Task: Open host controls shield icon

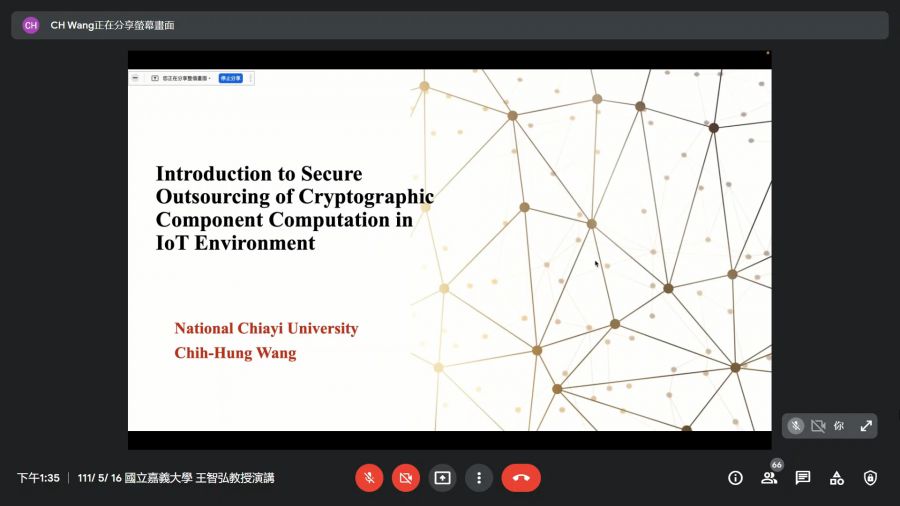Action: tap(870, 478)
